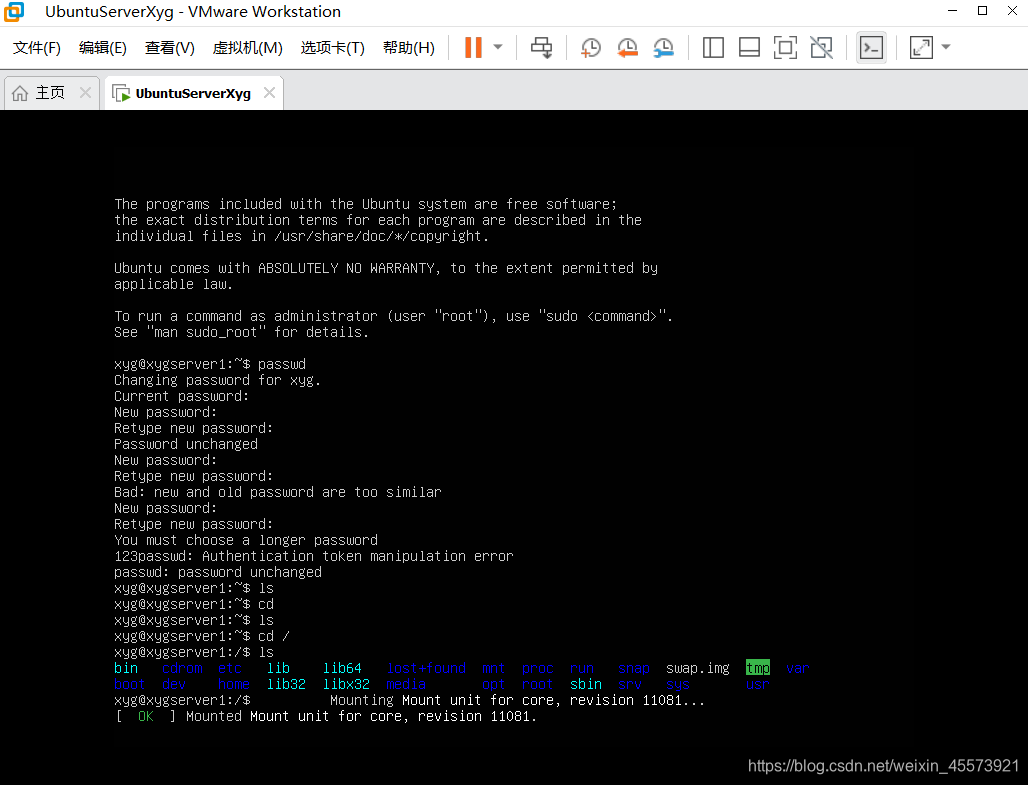
Task: Open the 虚拟机(M) menu
Action: [x=247, y=48]
